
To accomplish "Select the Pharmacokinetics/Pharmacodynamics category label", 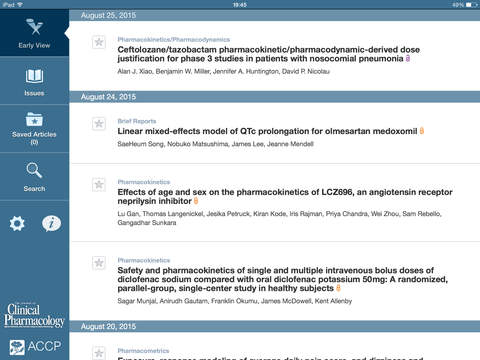I will [x=174, y=39].
